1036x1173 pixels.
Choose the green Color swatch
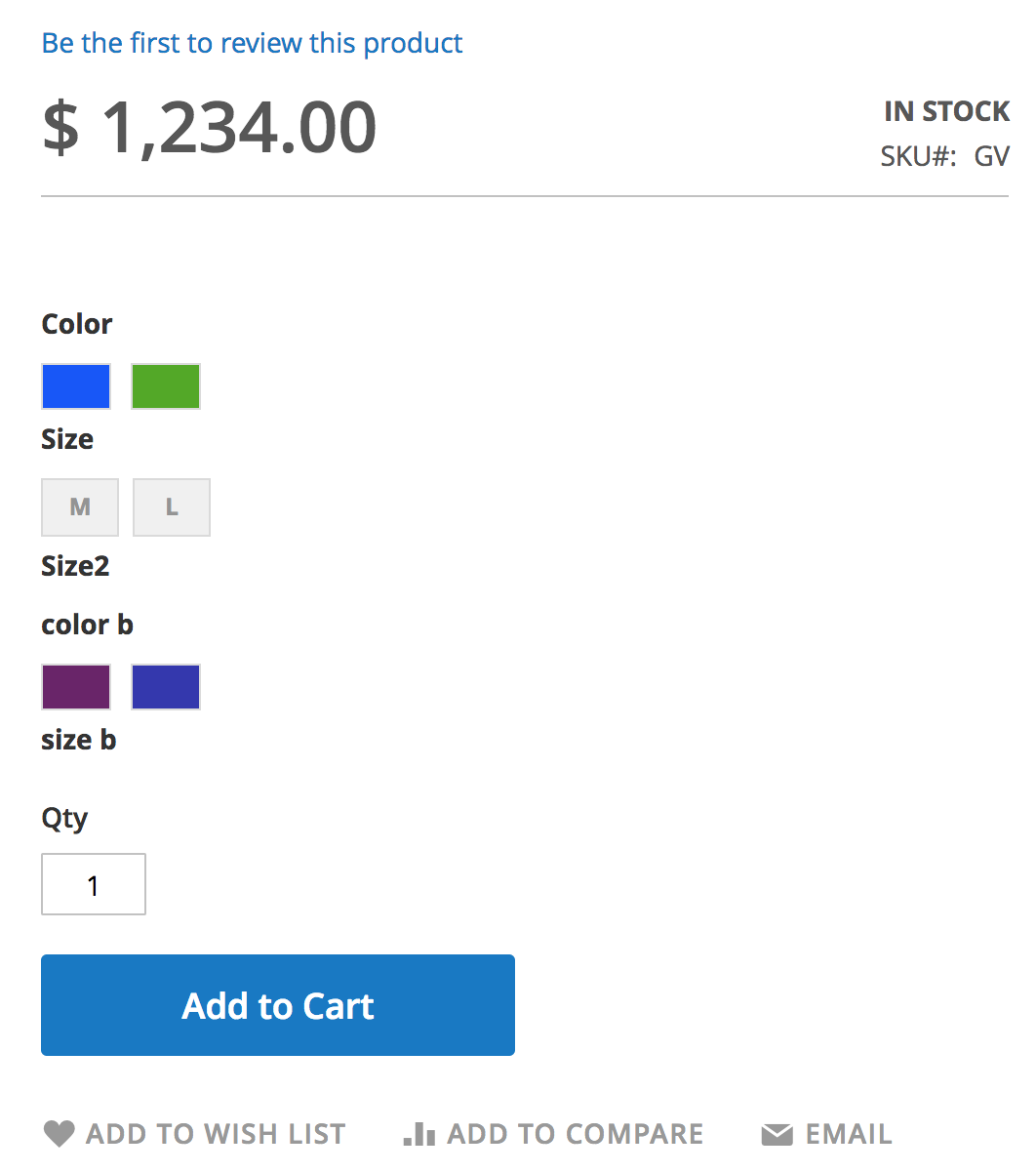pos(166,386)
